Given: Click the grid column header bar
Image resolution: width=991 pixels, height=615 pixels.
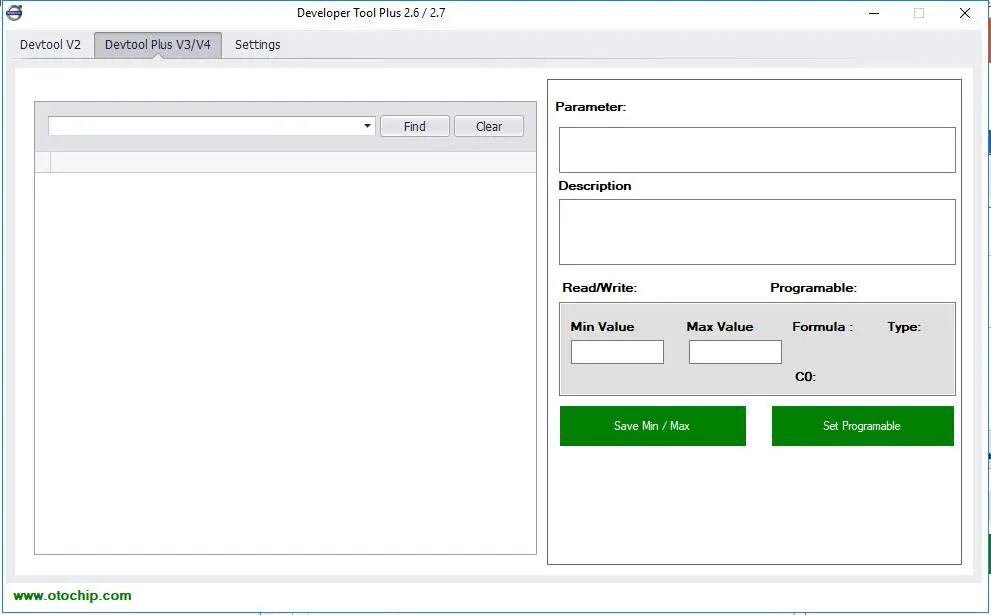Looking at the screenshot, I should point(293,162).
